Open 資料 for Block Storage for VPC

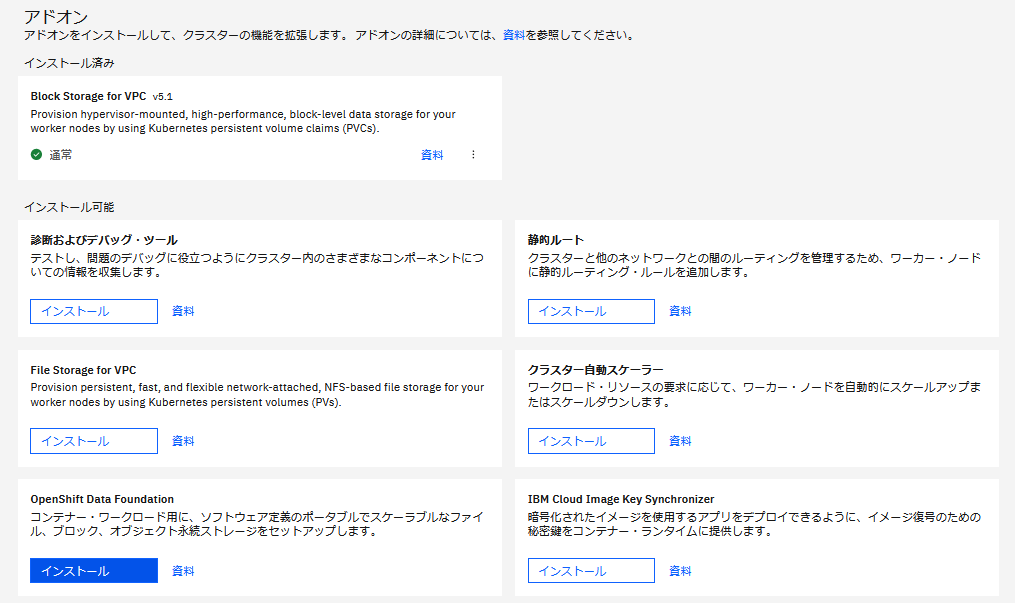point(432,155)
